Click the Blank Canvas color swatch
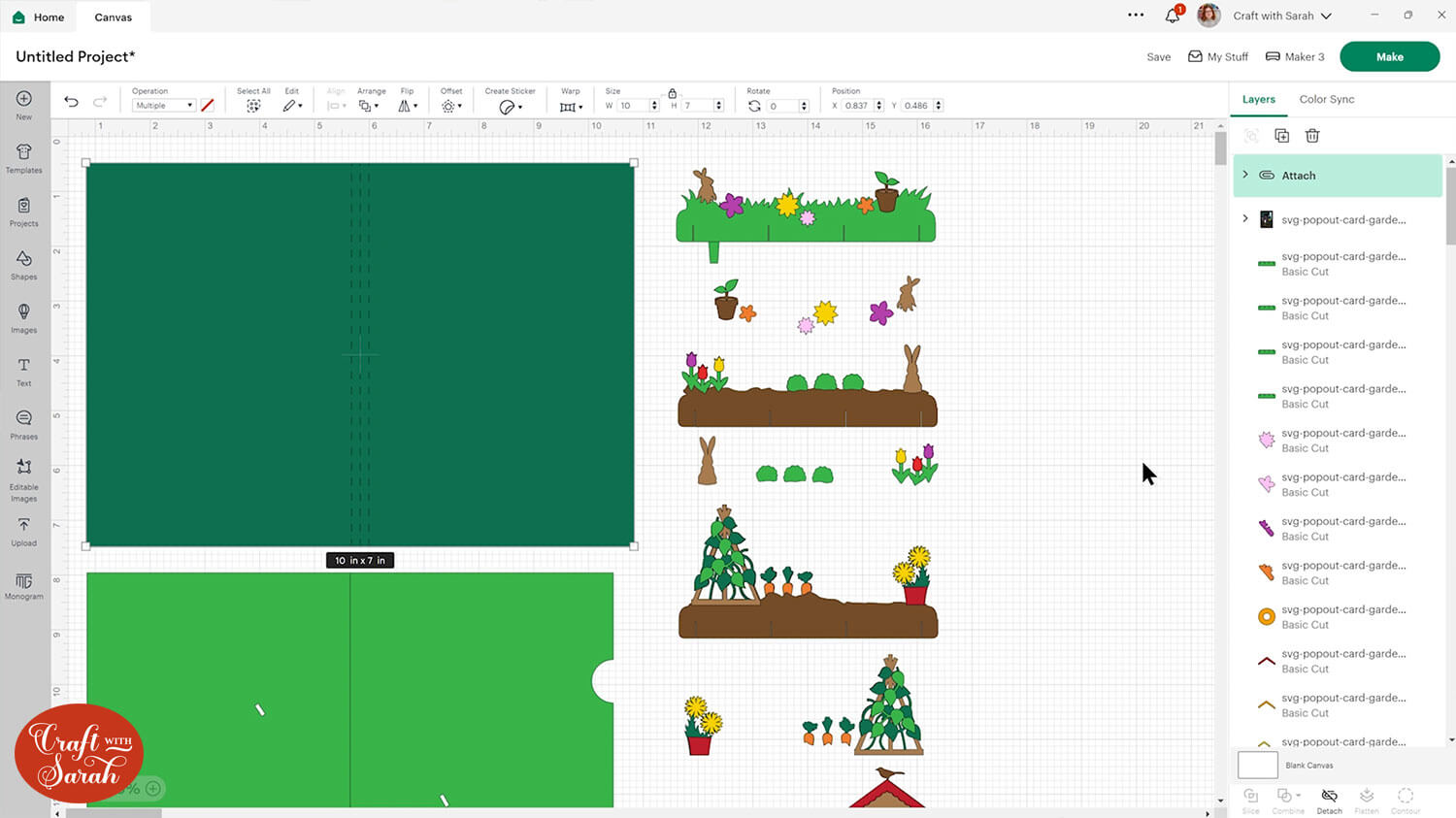The width and height of the screenshot is (1456, 818). 1257,765
